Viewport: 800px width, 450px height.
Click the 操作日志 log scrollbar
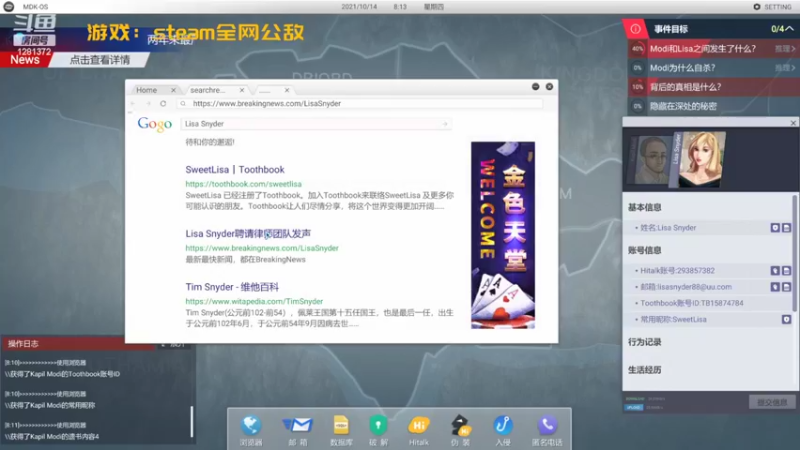(x=192, y=421)
